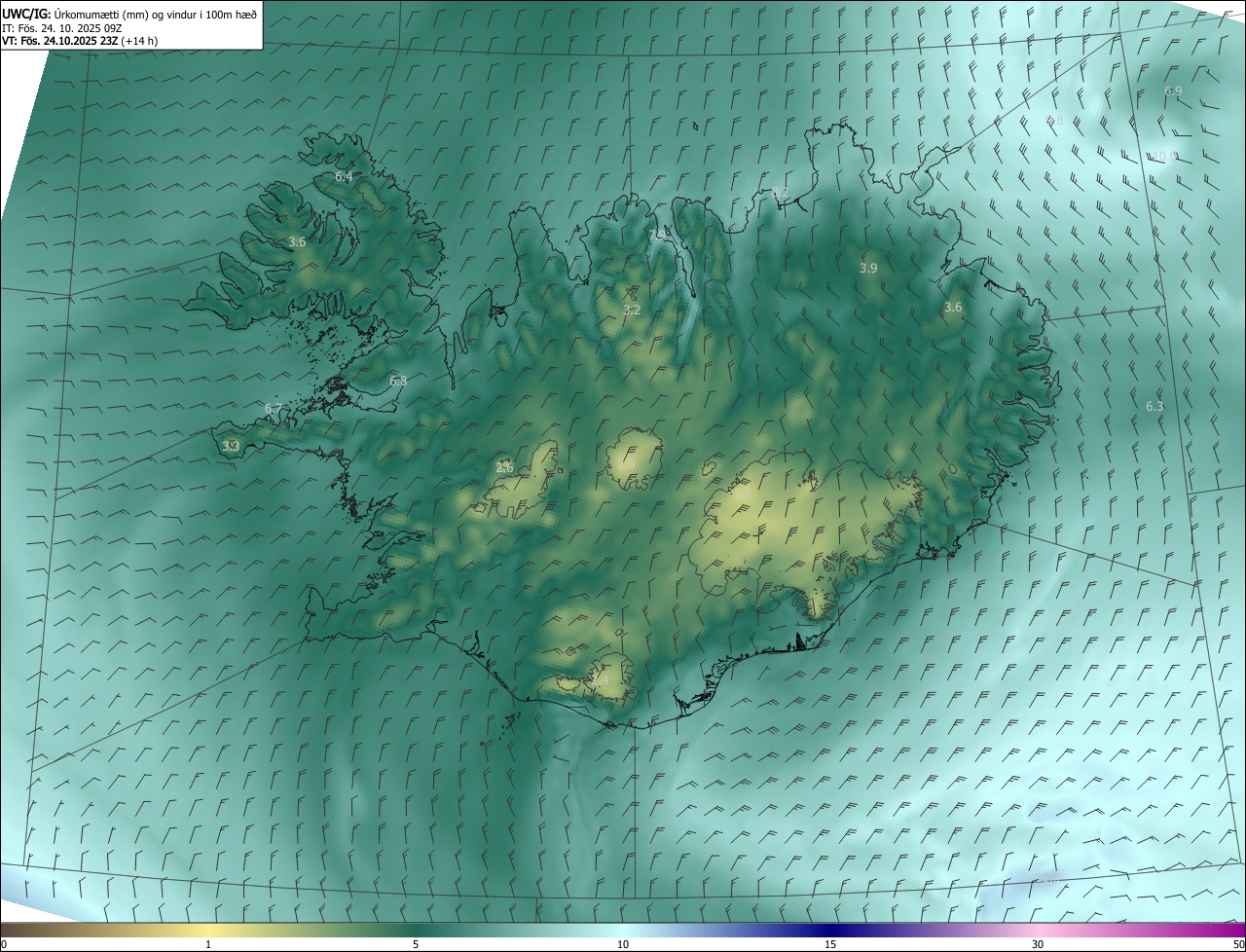1246x952 pixels.
Task: Click the 7.9 value in the northern fjord
Action: [x=657, y=235]
